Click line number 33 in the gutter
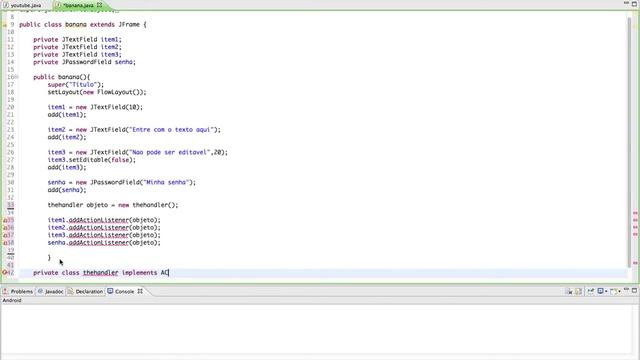 10,205
